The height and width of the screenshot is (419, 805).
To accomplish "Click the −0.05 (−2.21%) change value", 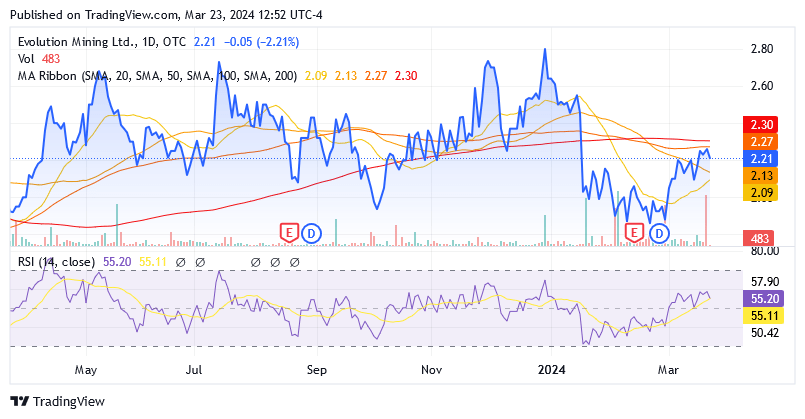I will (x=261, y=42).
